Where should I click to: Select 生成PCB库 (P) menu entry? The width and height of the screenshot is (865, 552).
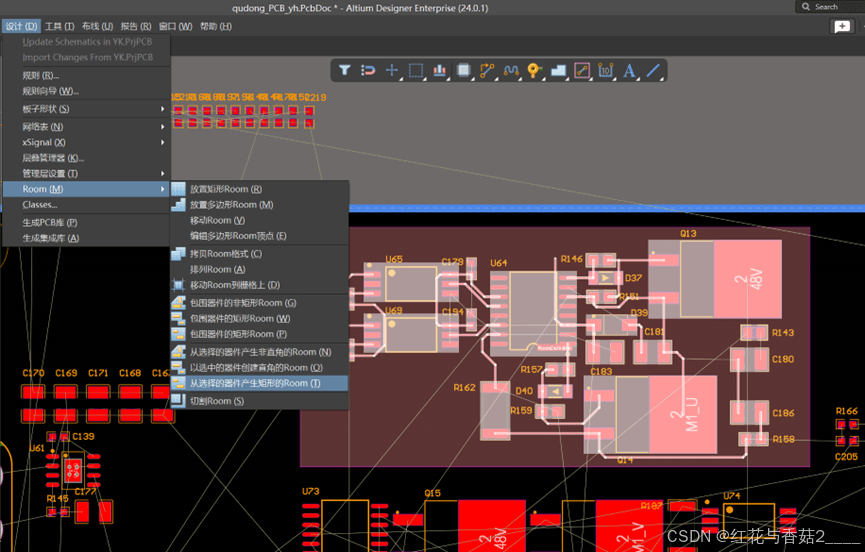pos(87,223)
